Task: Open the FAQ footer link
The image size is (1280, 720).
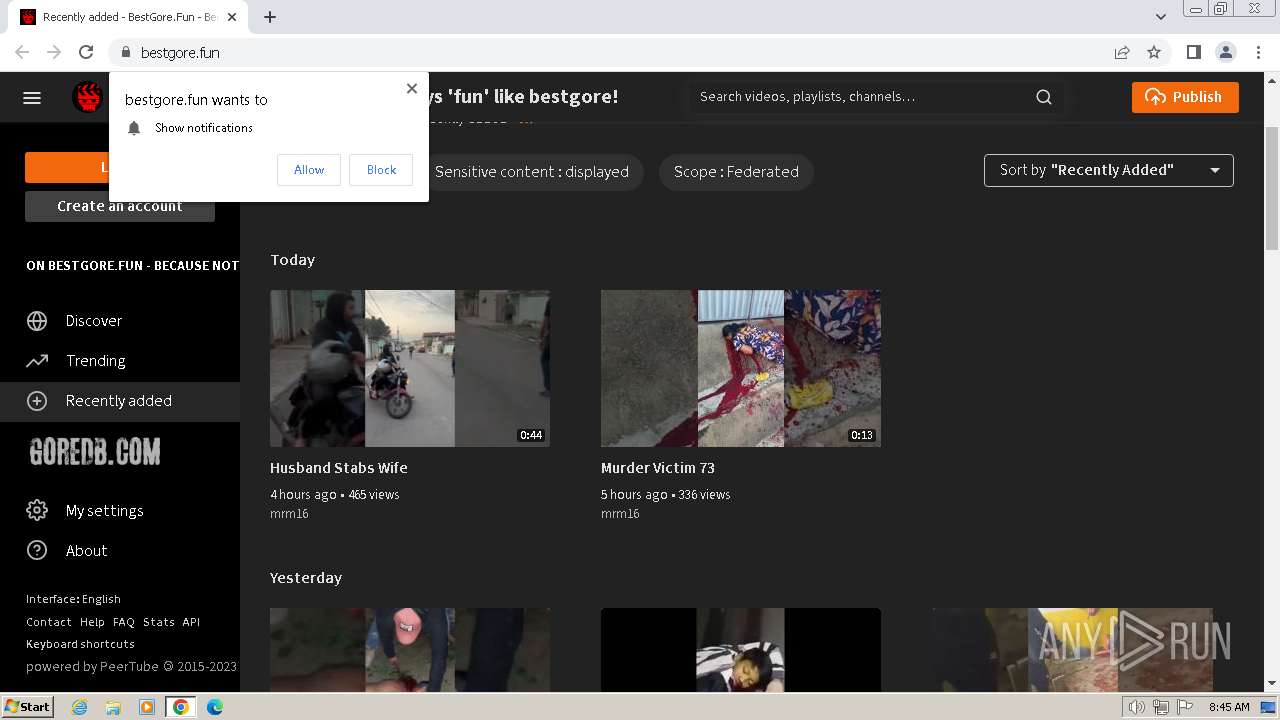Action: (x=124, y=622)
